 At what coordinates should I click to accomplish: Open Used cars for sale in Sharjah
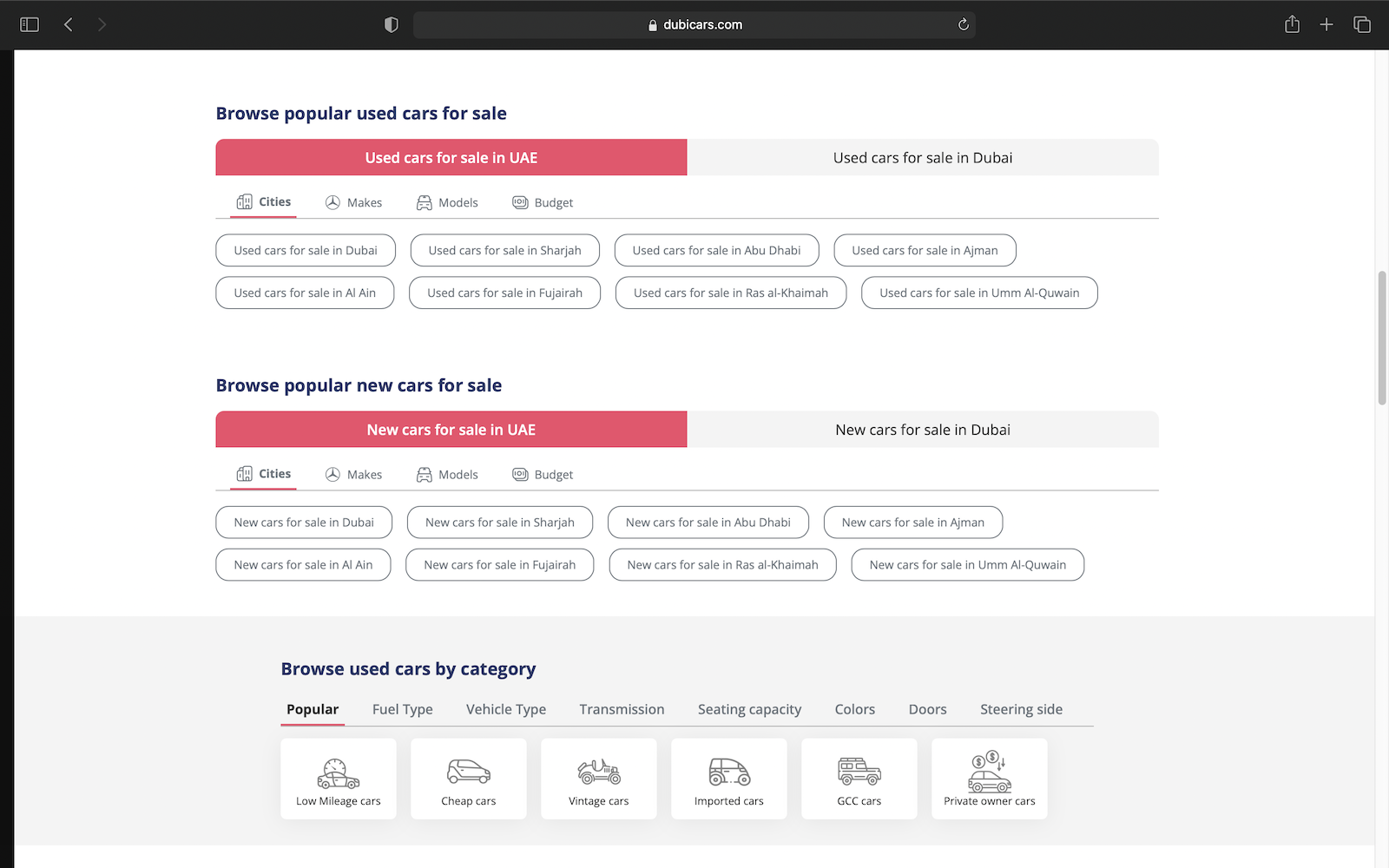[504, 250]
